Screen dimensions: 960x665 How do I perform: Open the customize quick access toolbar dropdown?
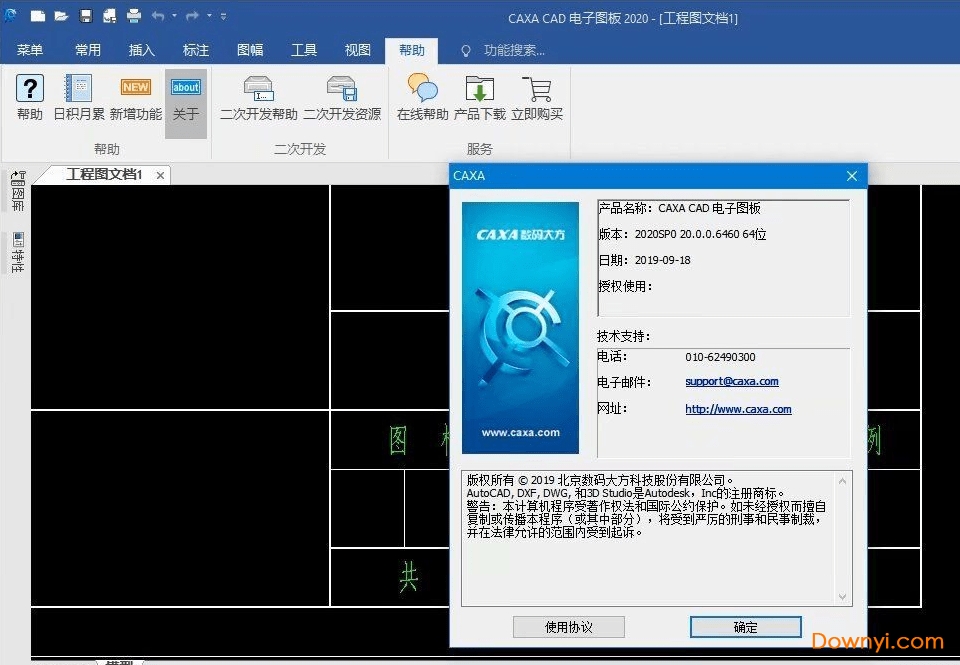(223, 16)
